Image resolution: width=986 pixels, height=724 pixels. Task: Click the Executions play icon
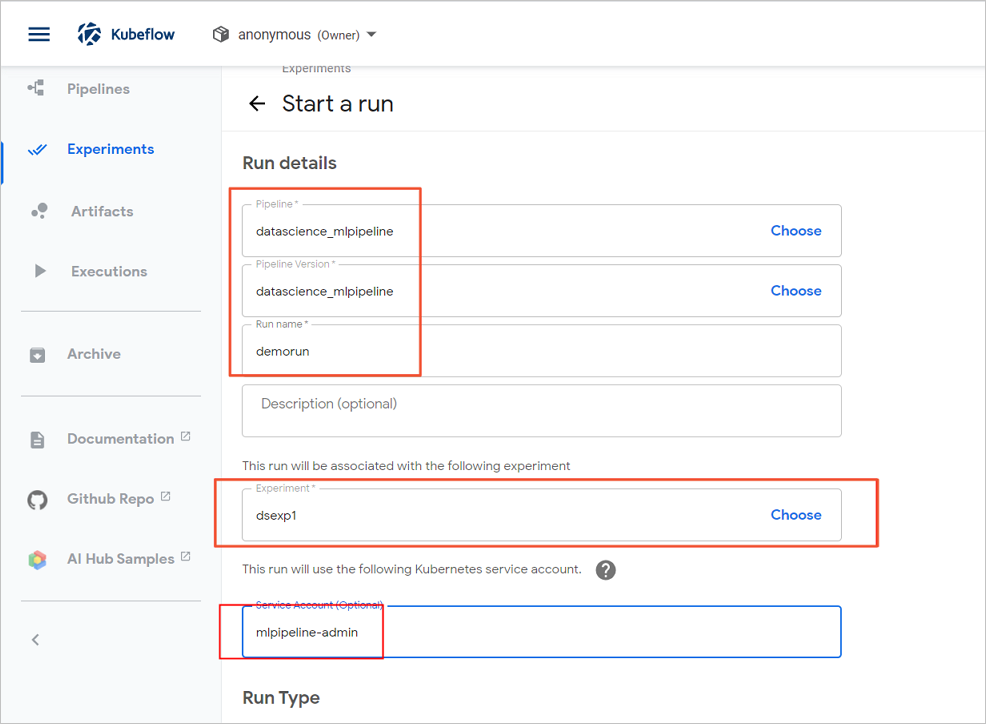[x=40, y=271]
